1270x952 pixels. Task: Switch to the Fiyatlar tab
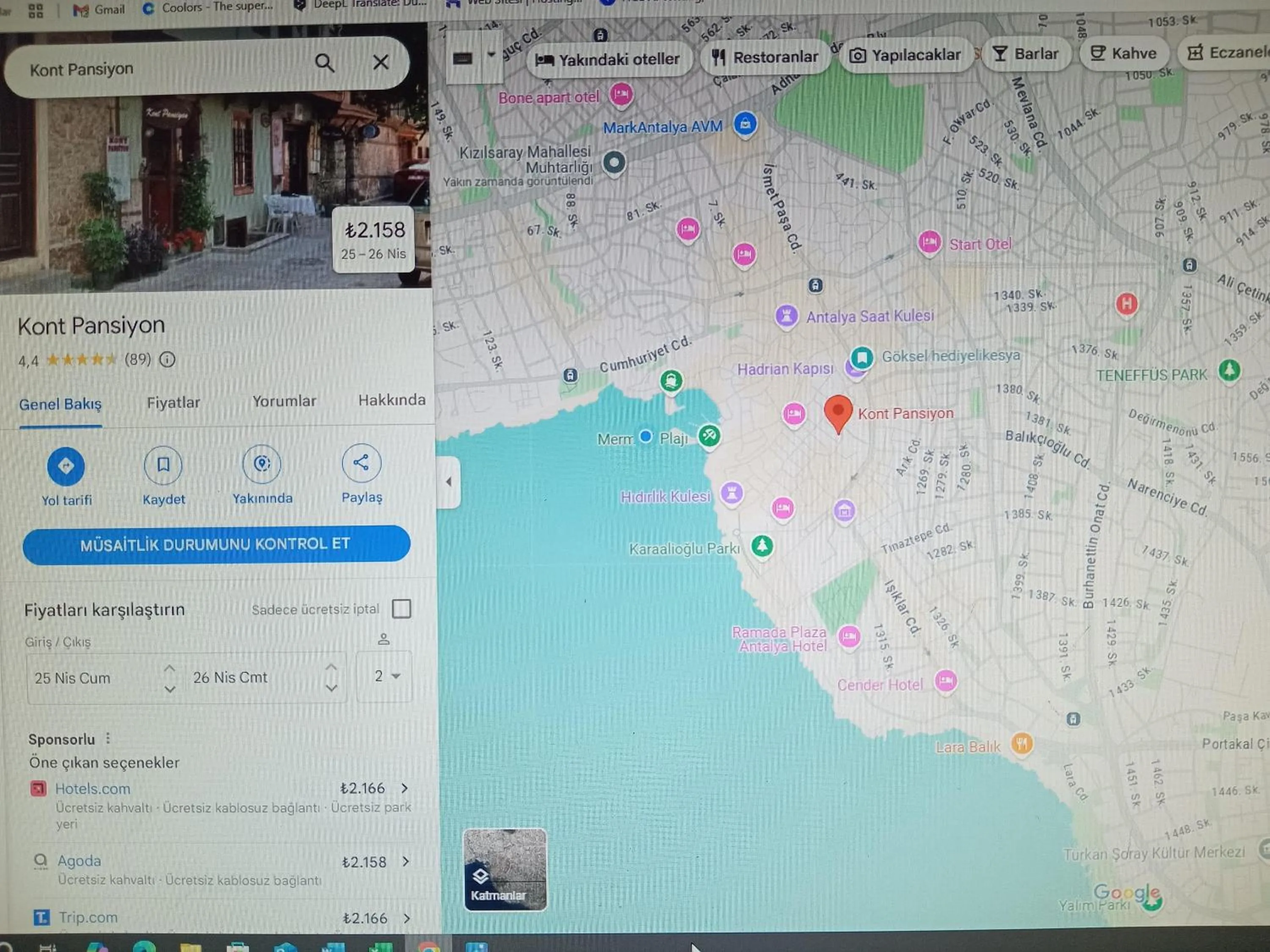[x=174, y=402]
